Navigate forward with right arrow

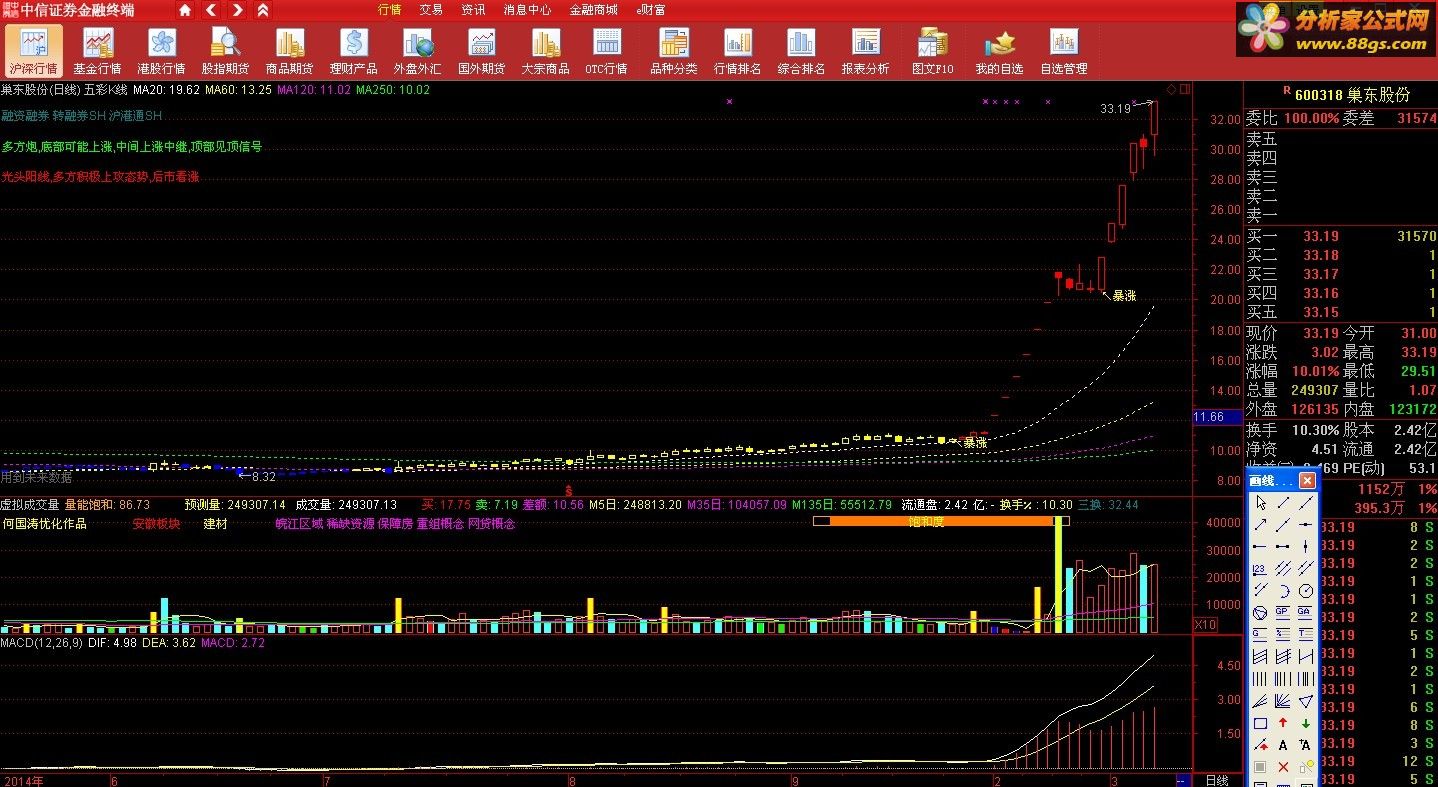237,10
